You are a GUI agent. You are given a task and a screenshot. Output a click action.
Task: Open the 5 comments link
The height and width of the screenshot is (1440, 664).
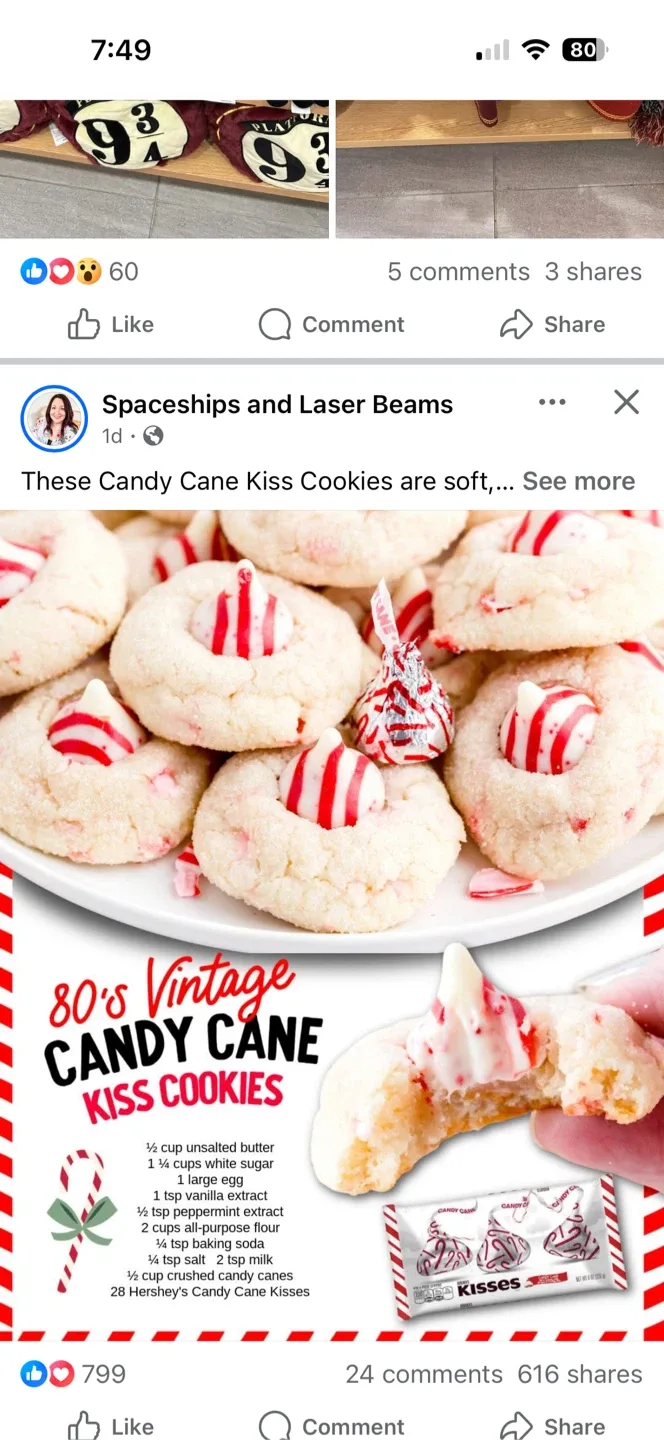click(x=459, y=272)
